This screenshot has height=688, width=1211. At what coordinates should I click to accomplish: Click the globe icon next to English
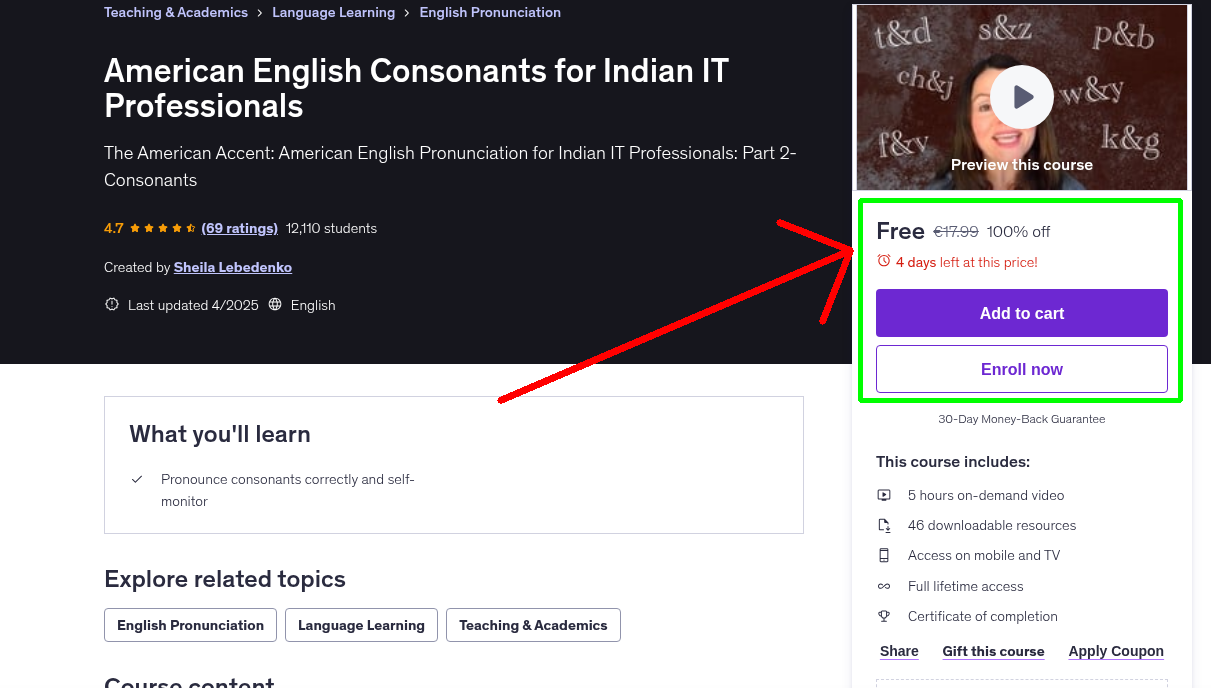click(275, 304)
